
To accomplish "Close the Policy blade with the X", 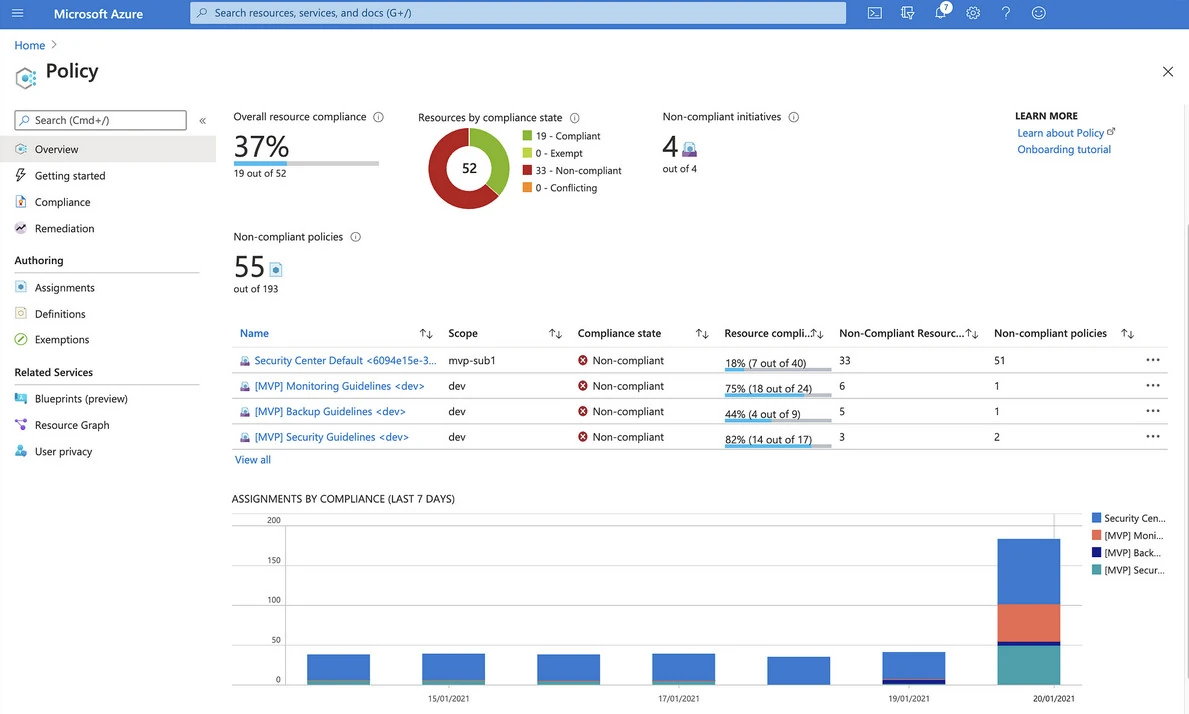I will click(x=1168, y=72).
